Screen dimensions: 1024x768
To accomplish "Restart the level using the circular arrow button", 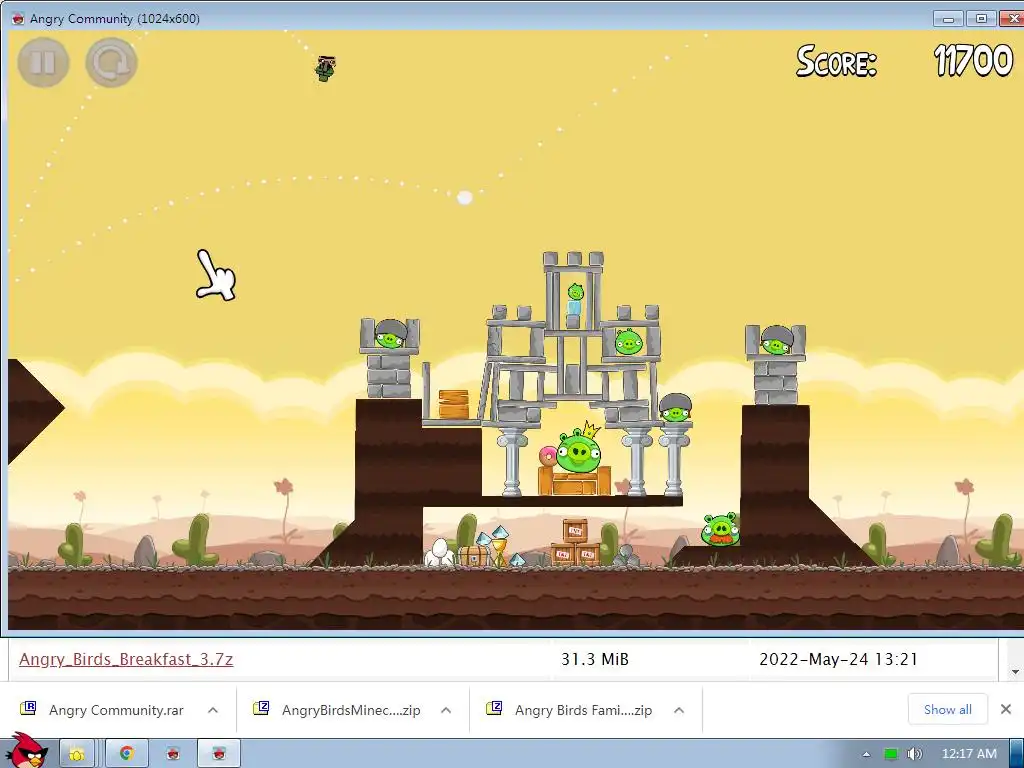I will 111,63.
